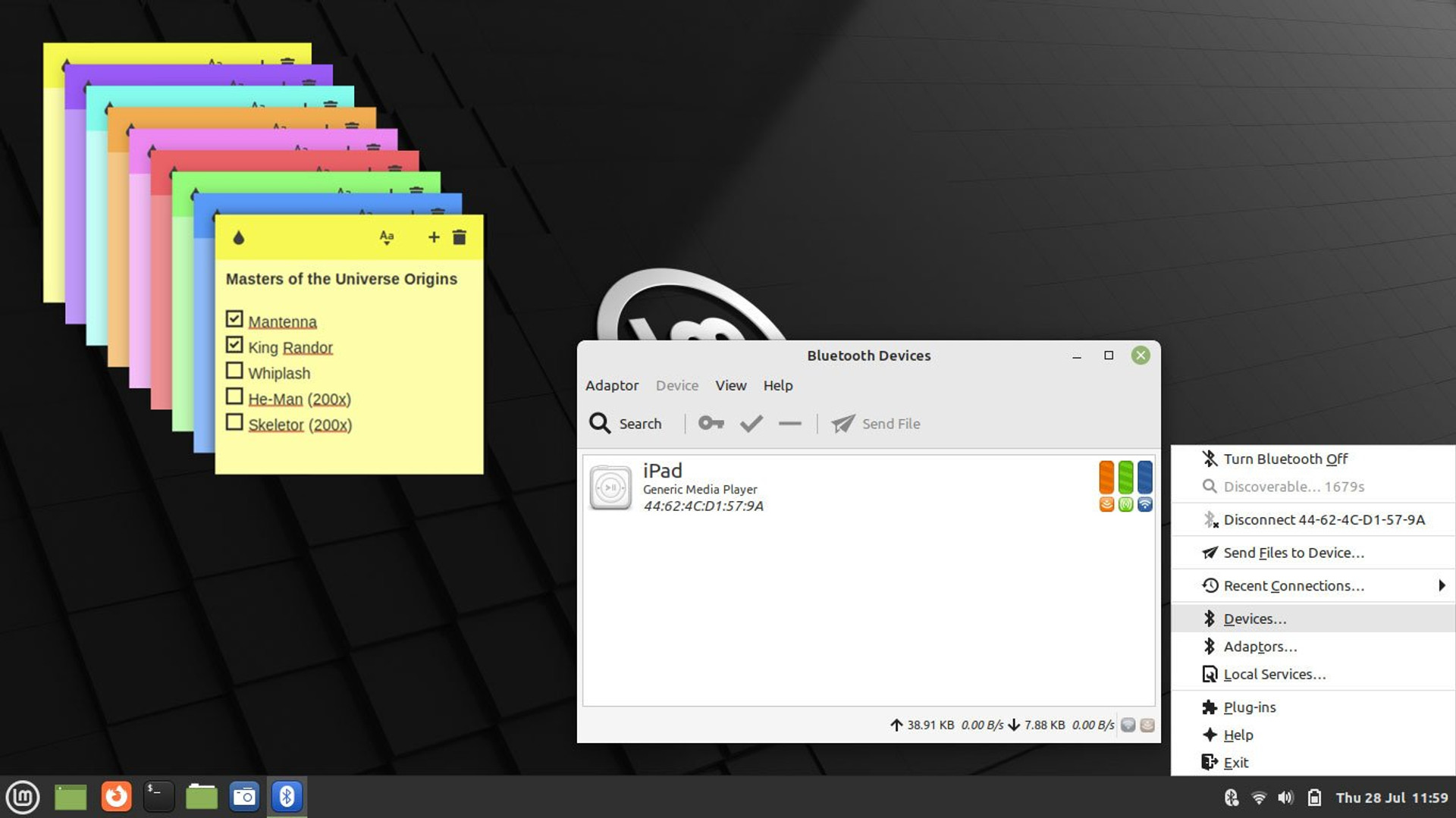Choose Local Services… menu entry
Image resolution: width=1456 pixels, height=818 pixels.
1313,674
